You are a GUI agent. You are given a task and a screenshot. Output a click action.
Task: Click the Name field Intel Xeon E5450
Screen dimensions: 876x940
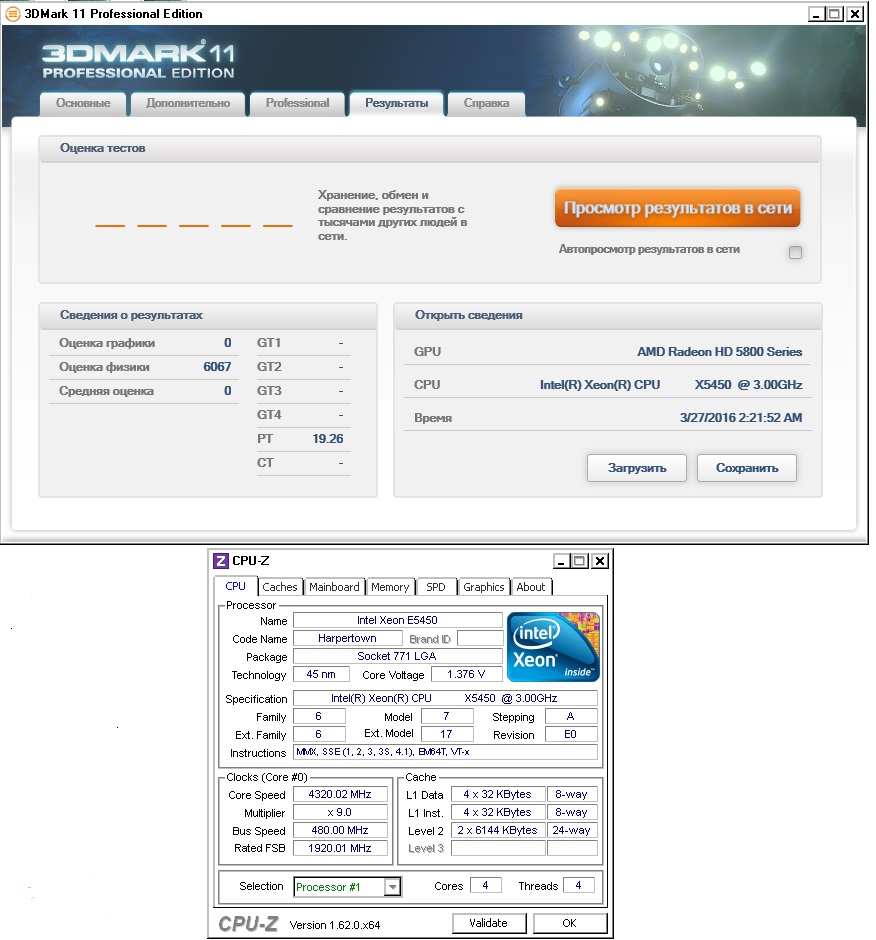pos(398,620)
